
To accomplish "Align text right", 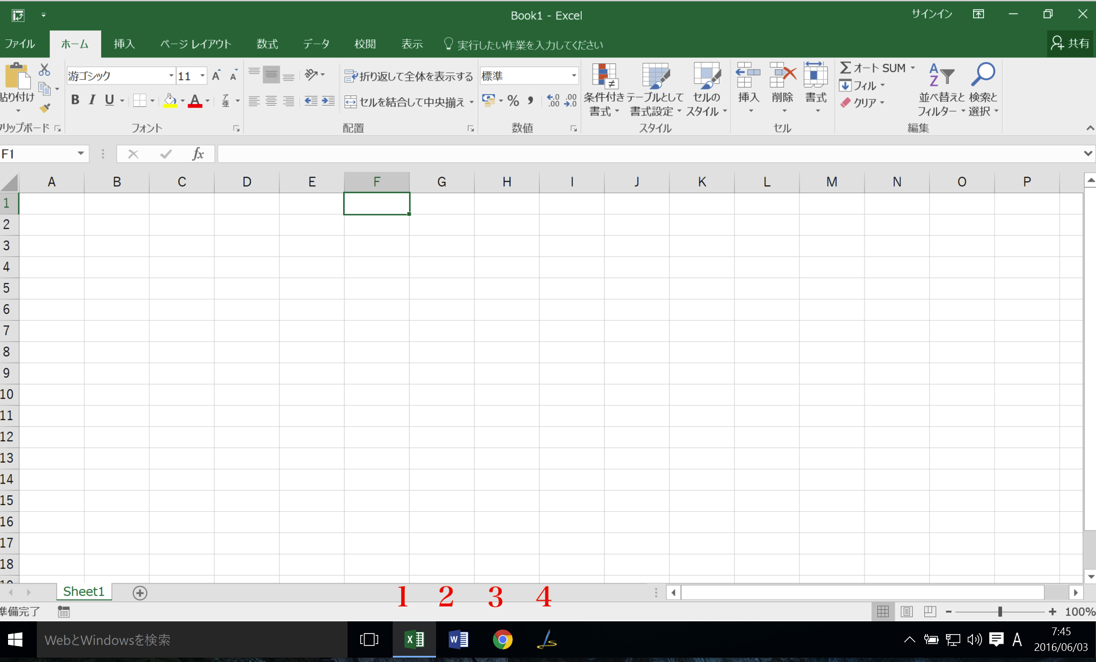I will (287, 101).
